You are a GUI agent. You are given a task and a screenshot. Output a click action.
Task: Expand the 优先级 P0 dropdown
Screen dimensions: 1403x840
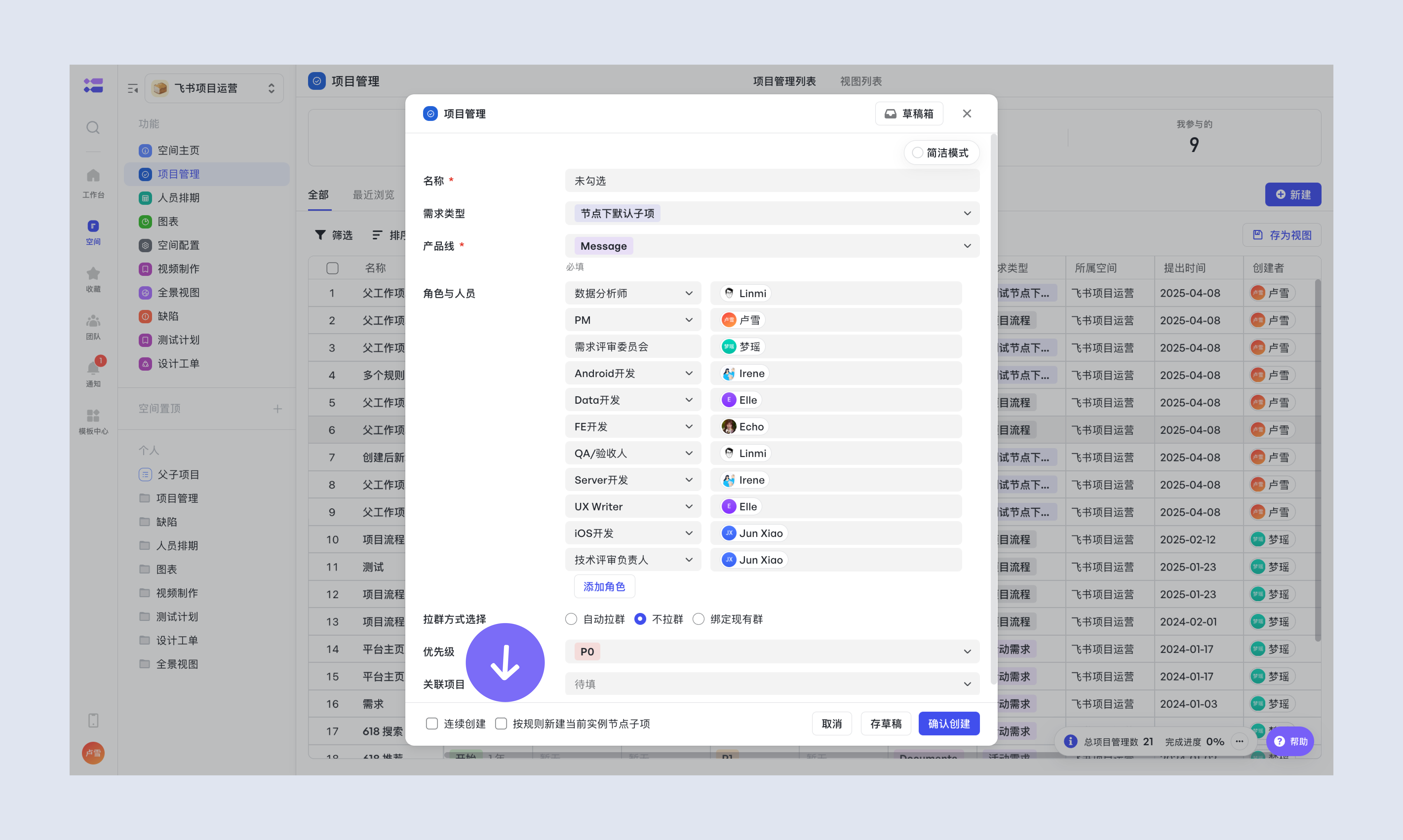coord(772,651)
